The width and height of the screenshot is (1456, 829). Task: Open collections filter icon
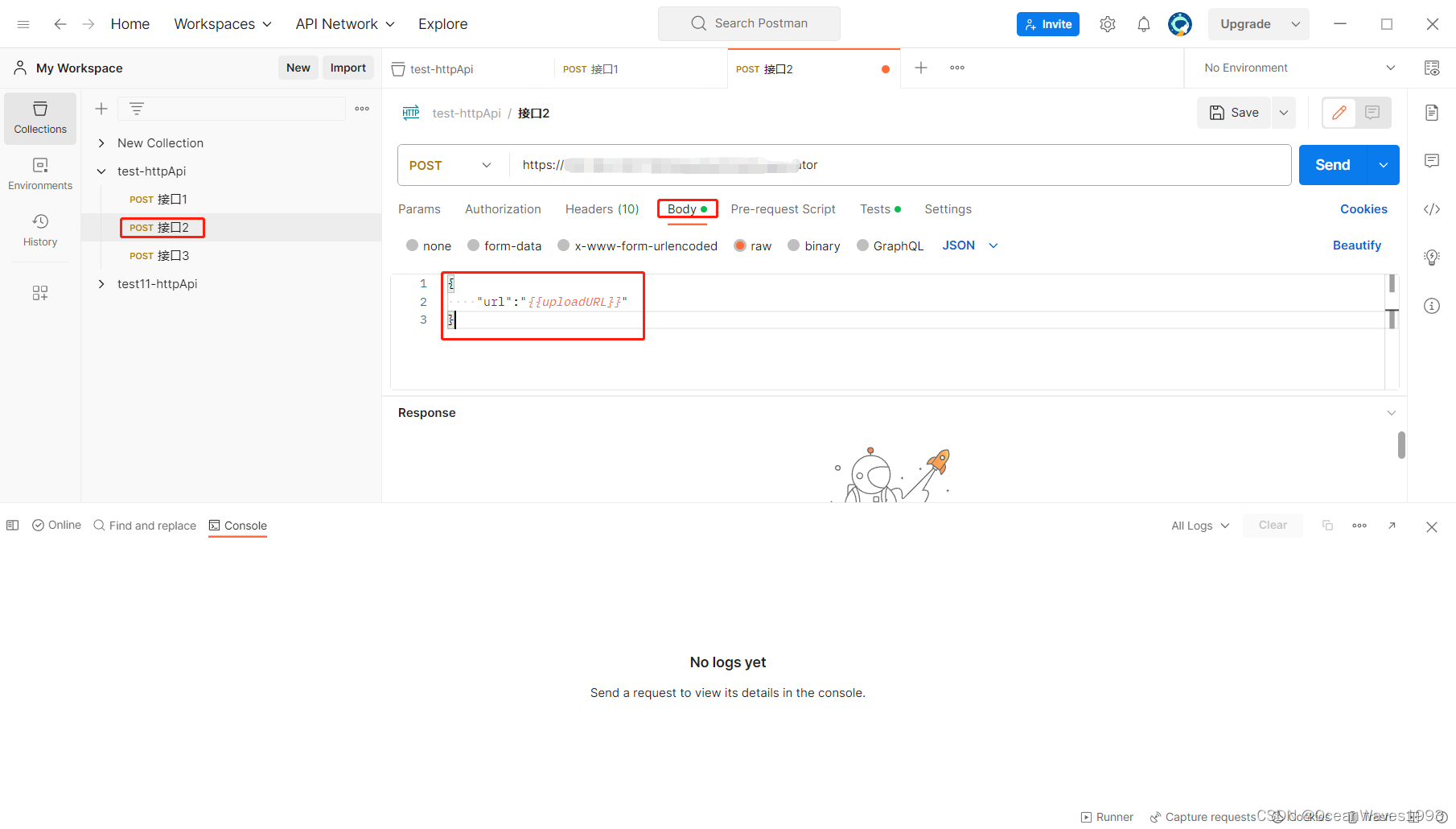pyautogui.click(x=137, y=109)
